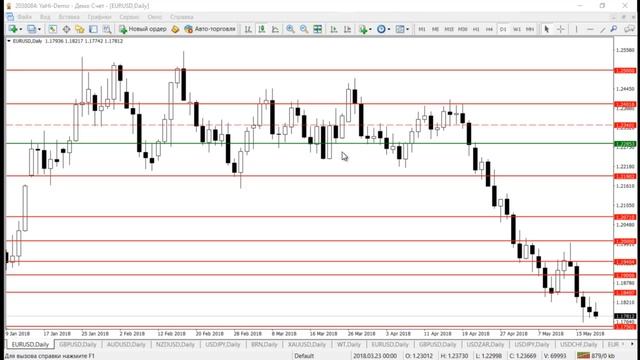The height and width of the screenshot is (360, 640).
Task: Select the green horizontal level line
Action: (309, 144)
